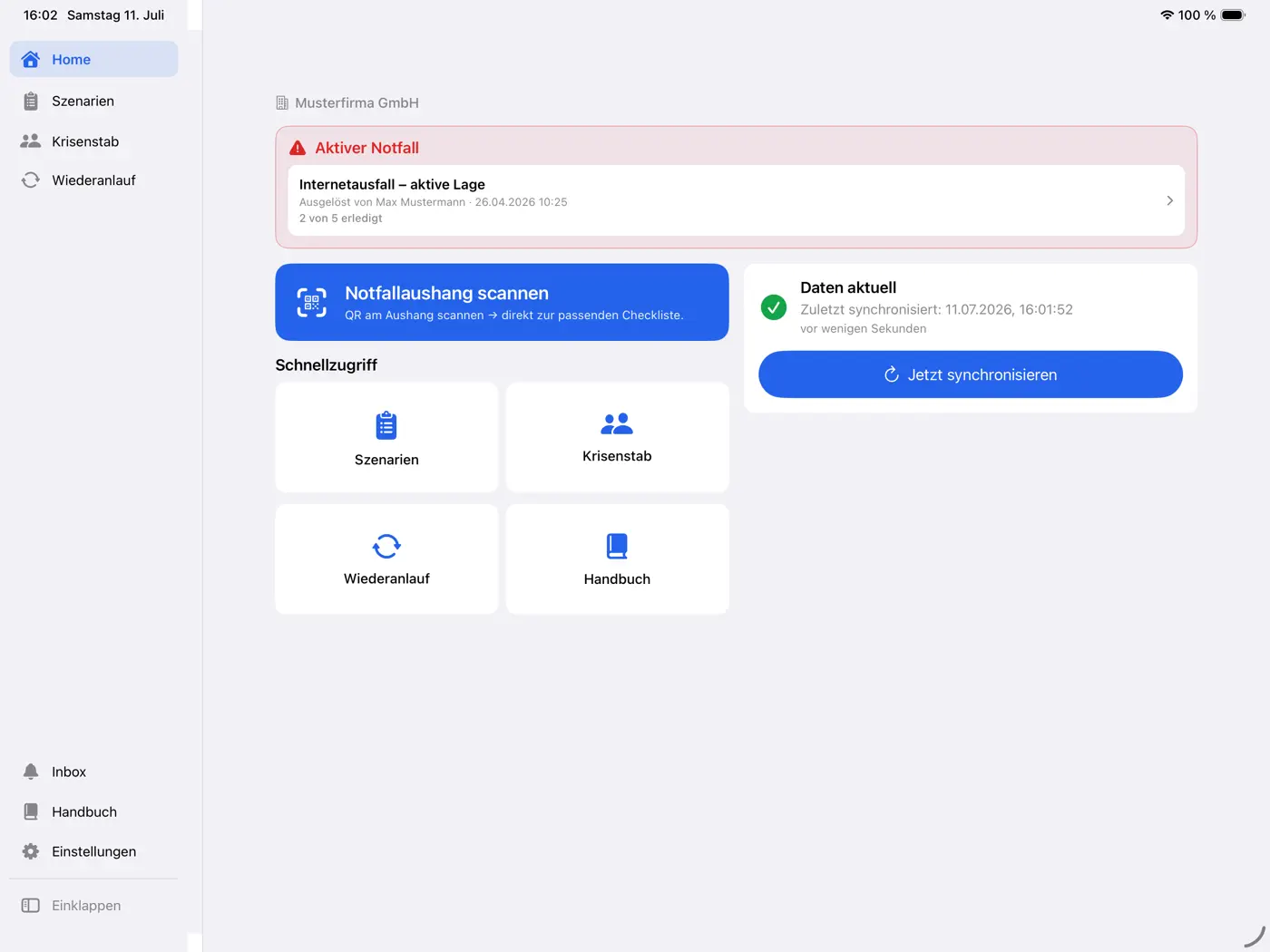Click 'Ausgelöst von Max Mustermann' line

pos(433,202)
